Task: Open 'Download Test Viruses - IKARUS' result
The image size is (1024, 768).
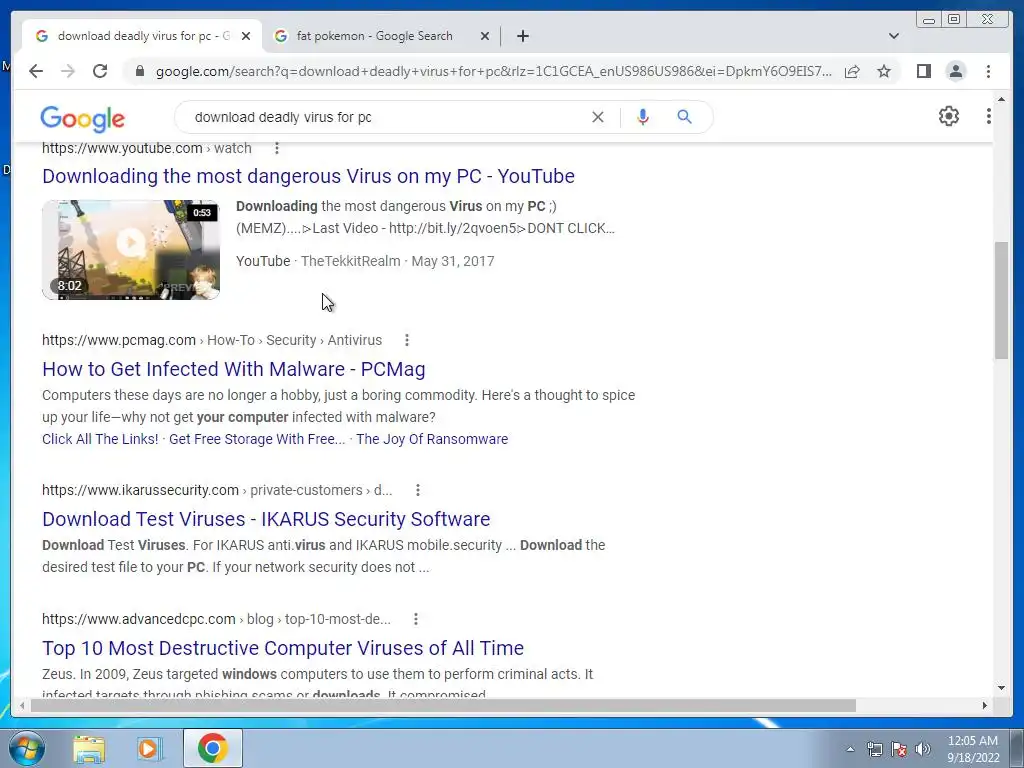Action: tap(266, 519)
